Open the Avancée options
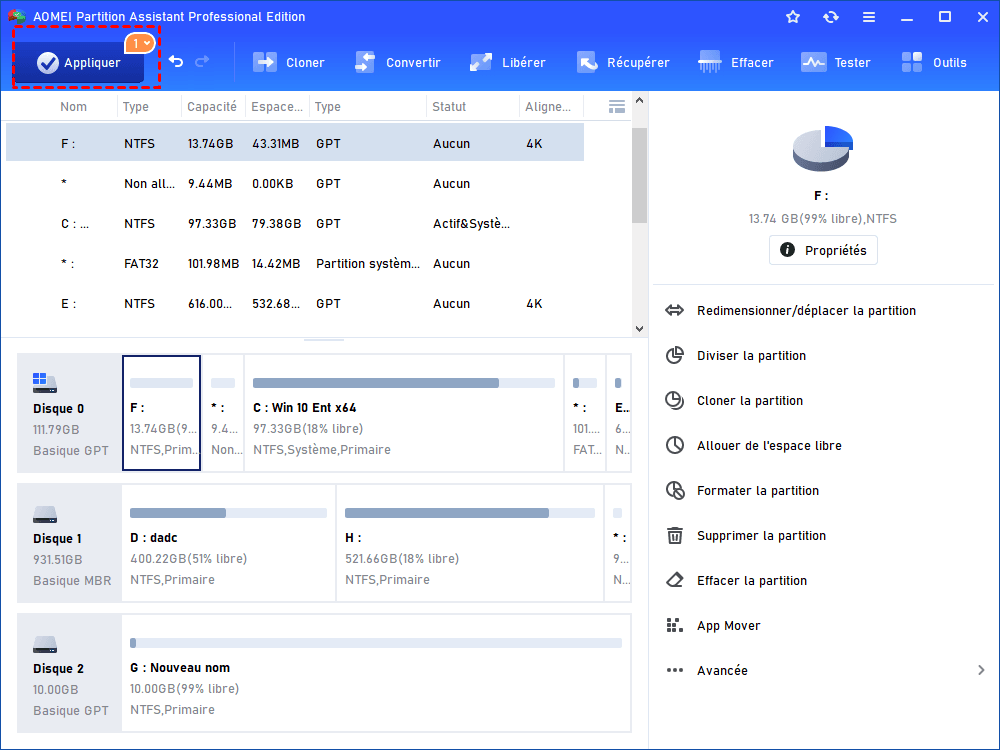Image resolution: width=1000 pixels, height=750 pixels. [x=722, y=670]
